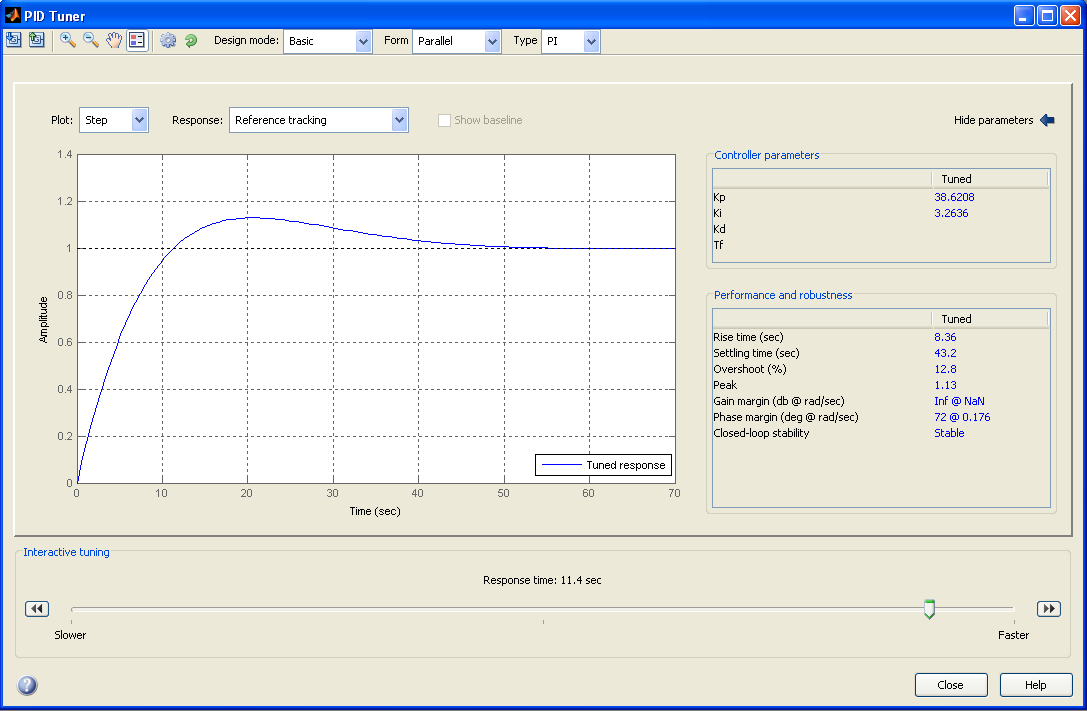Click the Response time: 11.4 sec text
Screen dimensions: 1087x711
point(542,580)
